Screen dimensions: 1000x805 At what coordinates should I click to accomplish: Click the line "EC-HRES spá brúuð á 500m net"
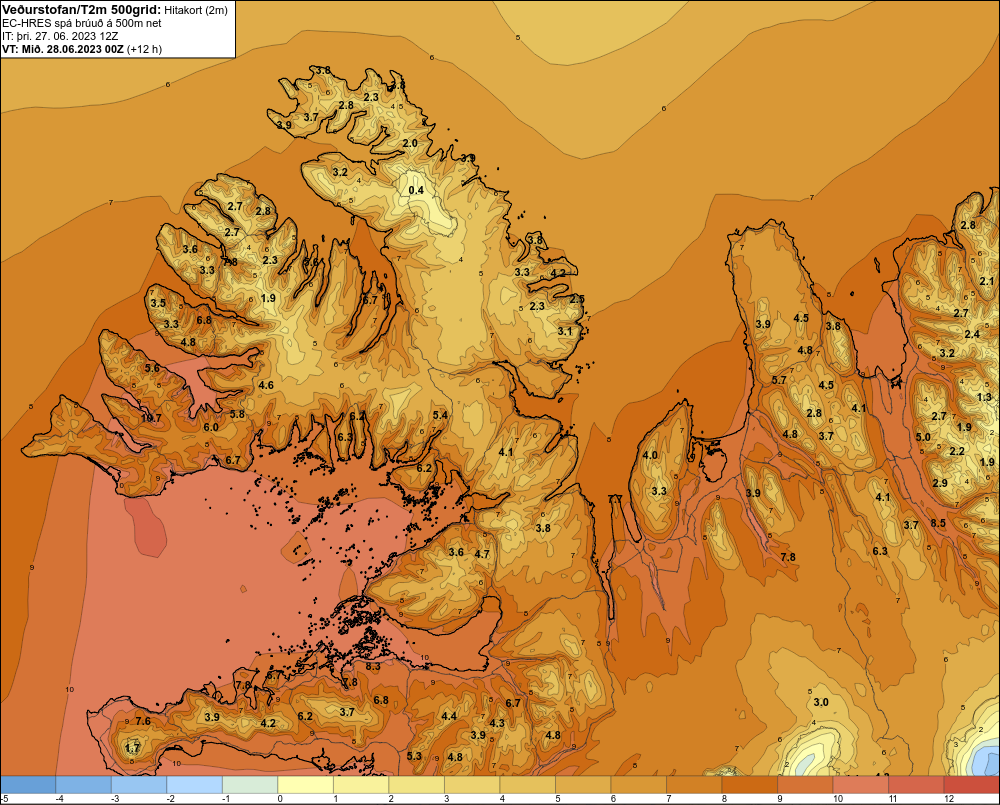(x=81, y=23)
